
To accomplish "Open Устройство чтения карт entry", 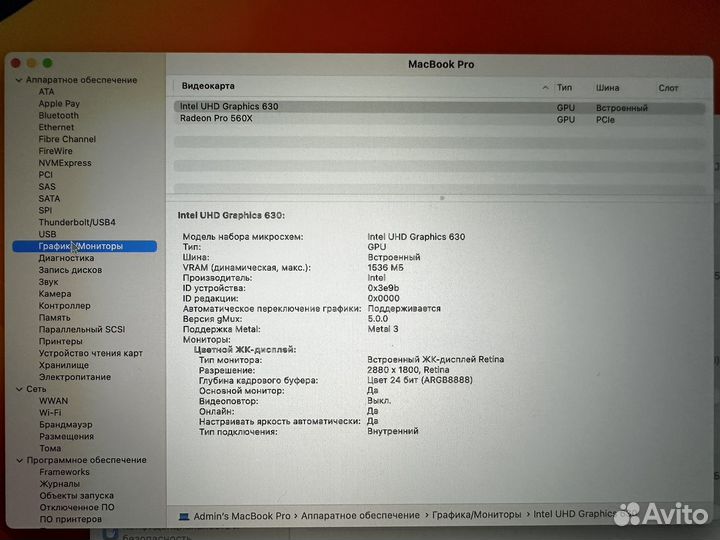I will click(90, 354).
